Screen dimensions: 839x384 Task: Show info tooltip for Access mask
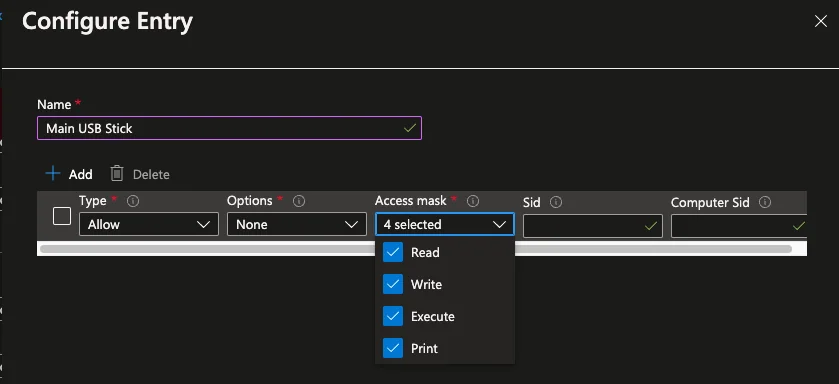tap(472, 201)
